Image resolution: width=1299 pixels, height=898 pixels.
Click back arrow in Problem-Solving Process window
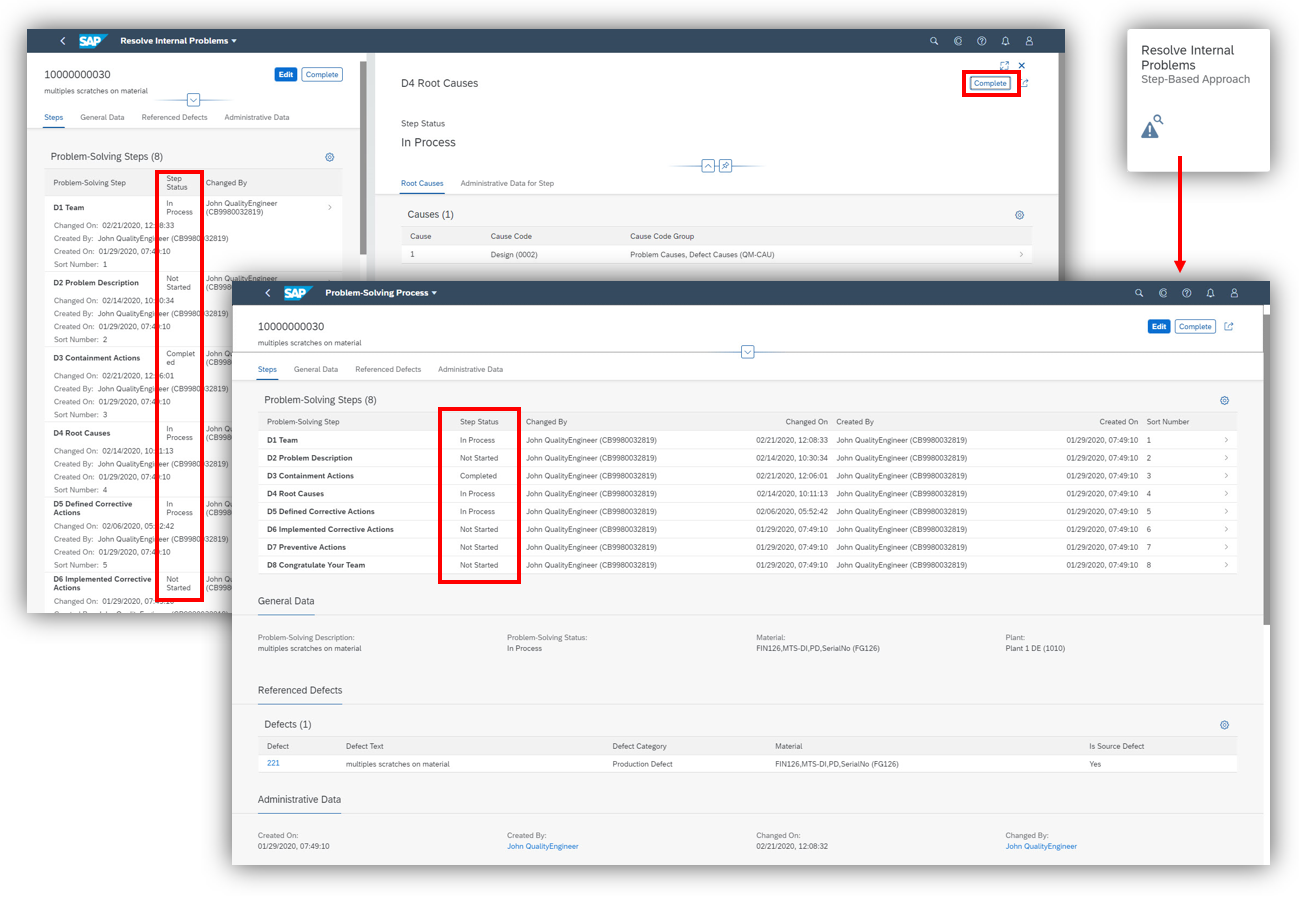(x=267, y=293)
